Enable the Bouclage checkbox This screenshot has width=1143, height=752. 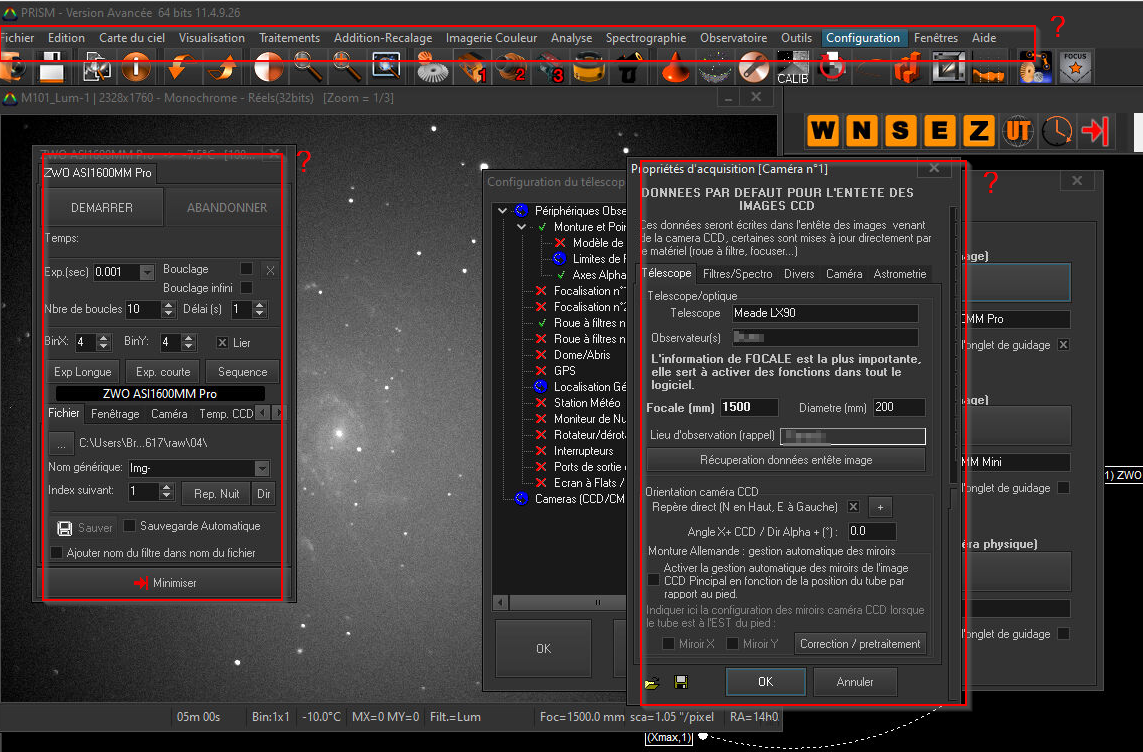click(x=246, y=269)
